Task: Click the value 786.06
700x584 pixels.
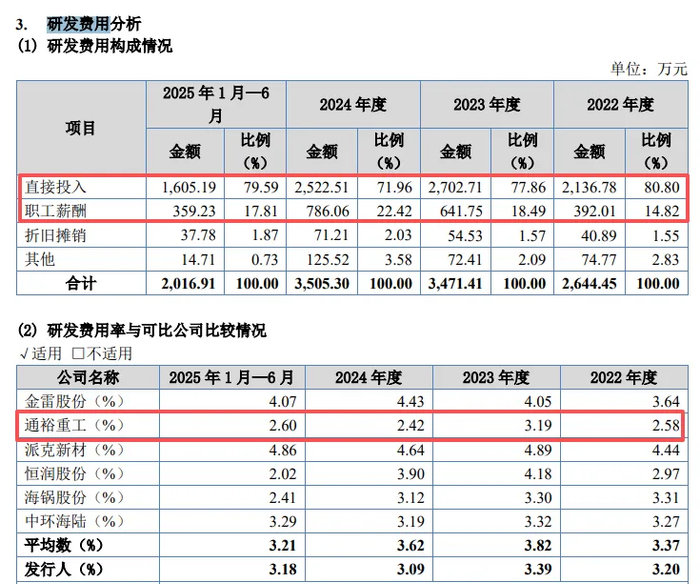Action: pos(328,211)
